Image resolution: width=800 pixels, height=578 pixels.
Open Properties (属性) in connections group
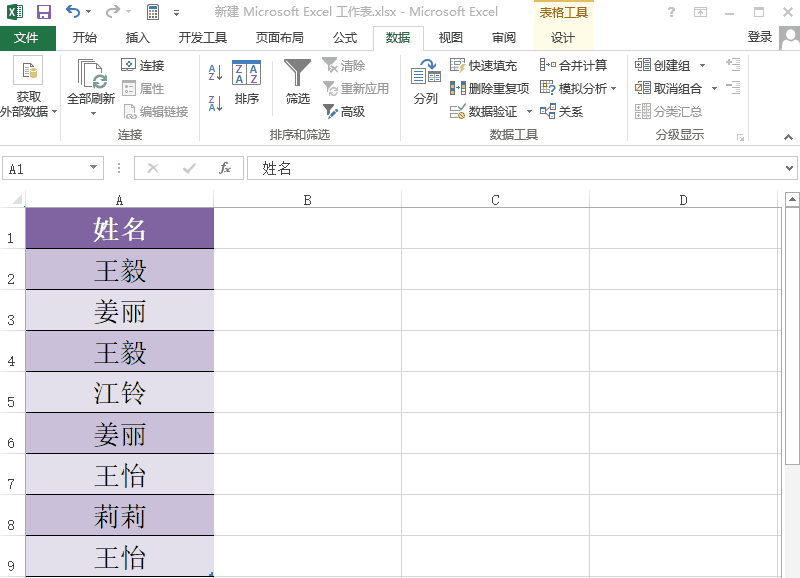click(x=143, y=88)
